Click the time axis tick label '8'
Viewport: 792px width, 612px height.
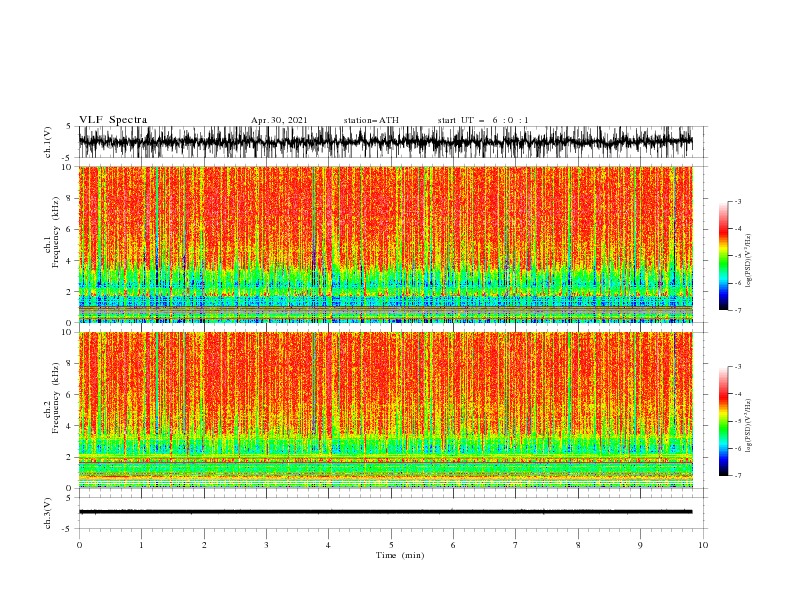578,545
